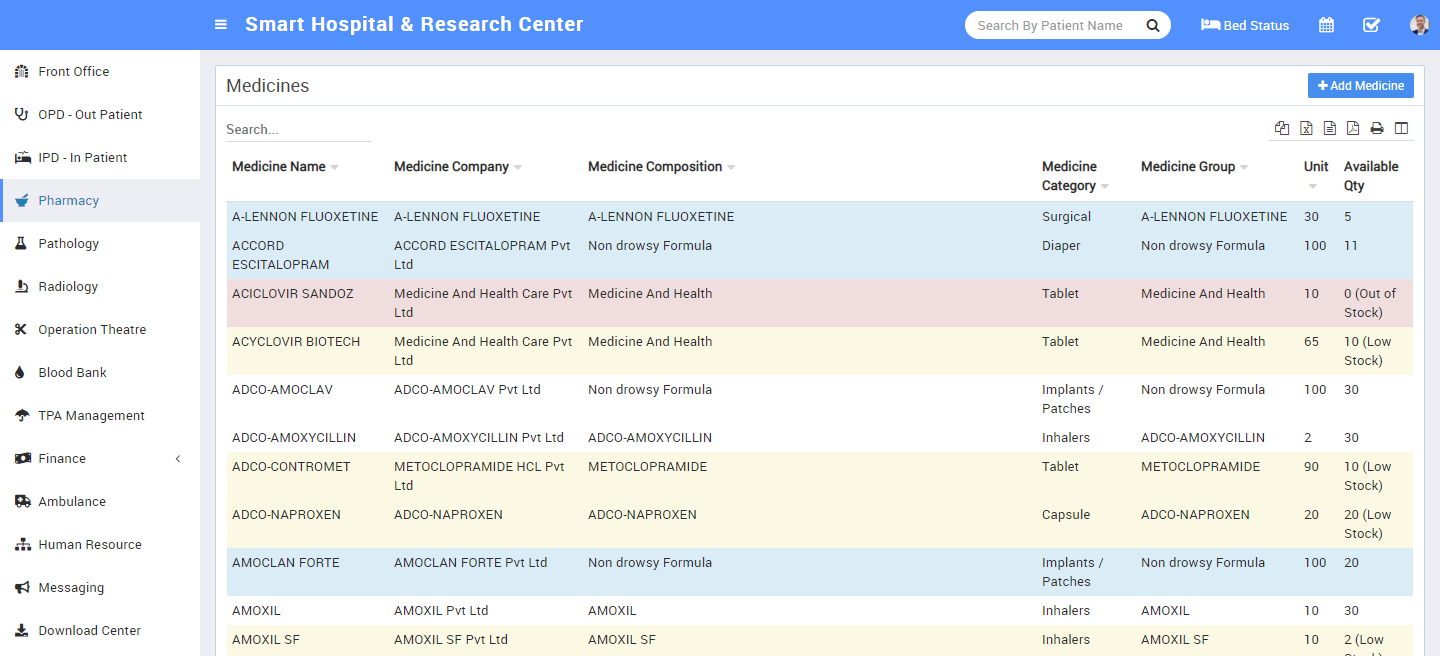Click the magnifier search icon in header
This screenshot has height=656, width=1440.
click(1153, 26)
